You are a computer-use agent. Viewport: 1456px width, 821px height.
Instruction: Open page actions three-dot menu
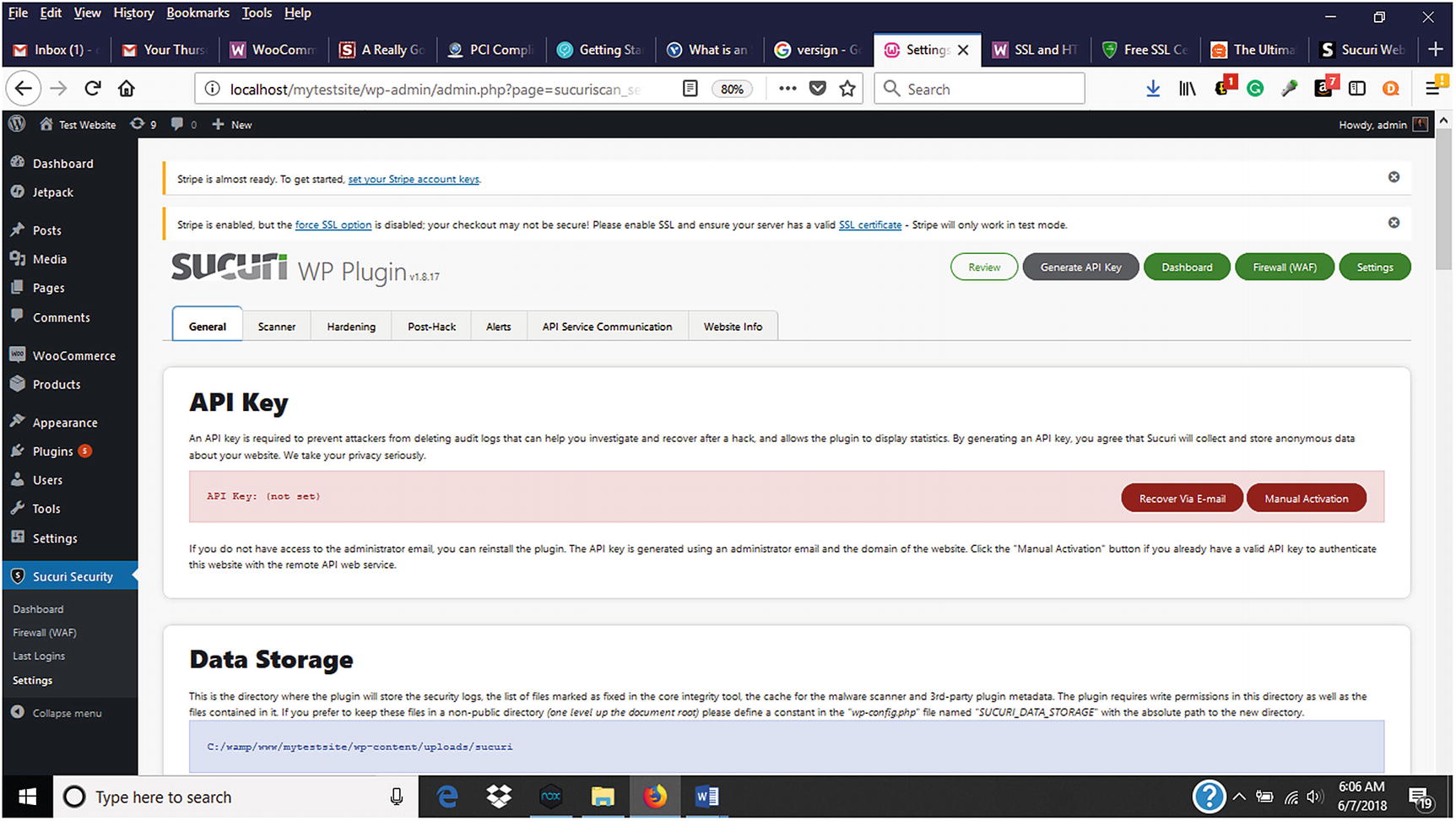click(x=788, y=89)
